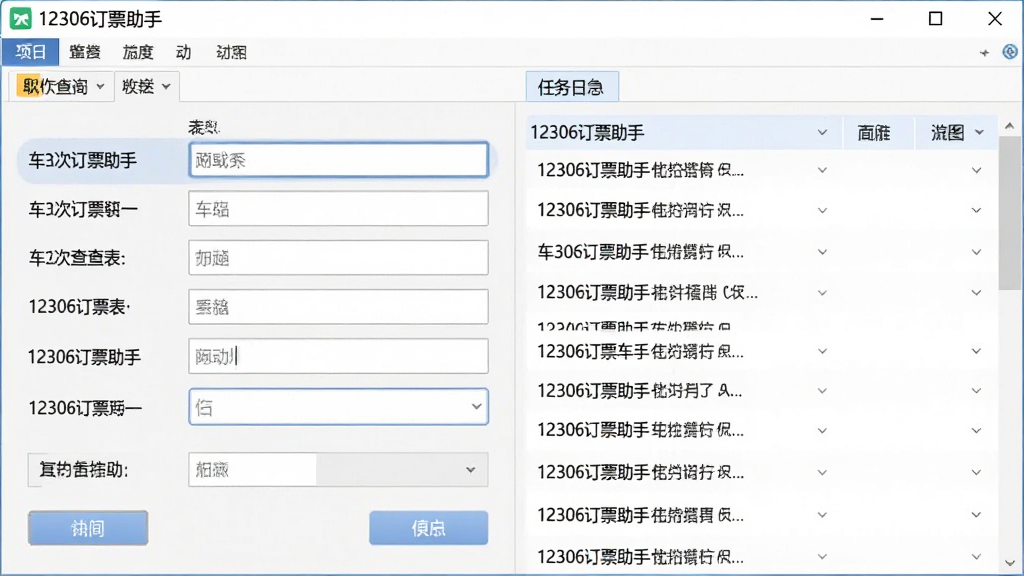Open the row-end chevron of the row ending A...
1024x576 pixels.
(976, 391)
